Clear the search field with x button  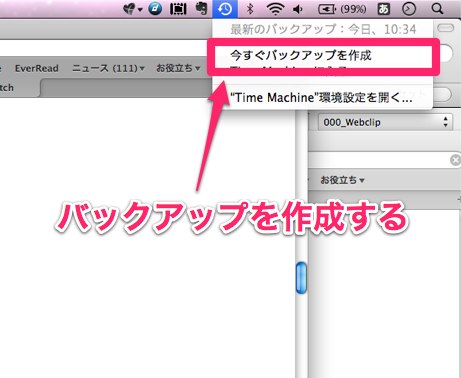point(455,160)
